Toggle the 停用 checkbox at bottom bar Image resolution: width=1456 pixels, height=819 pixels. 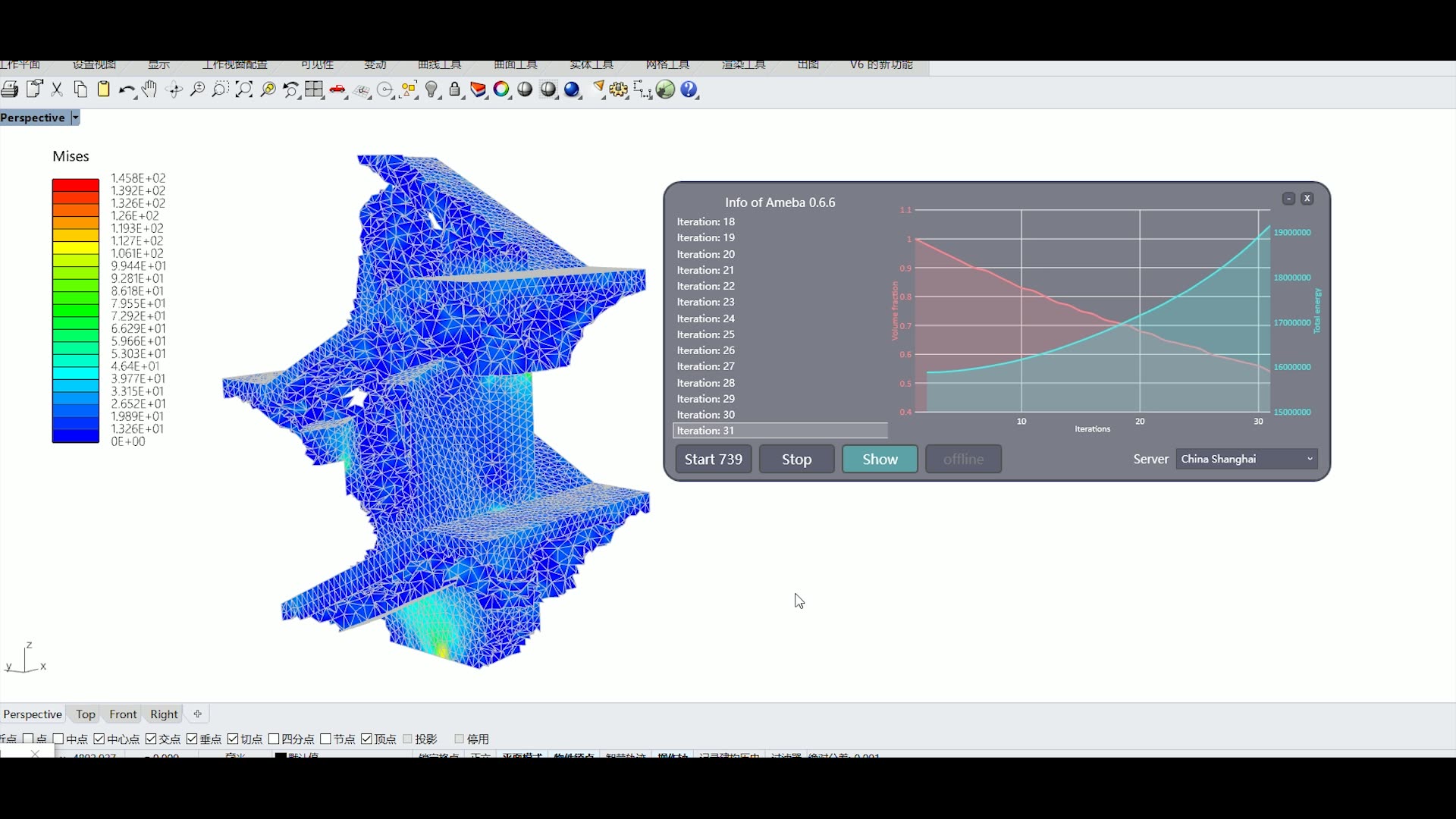(x=460, y=738)
